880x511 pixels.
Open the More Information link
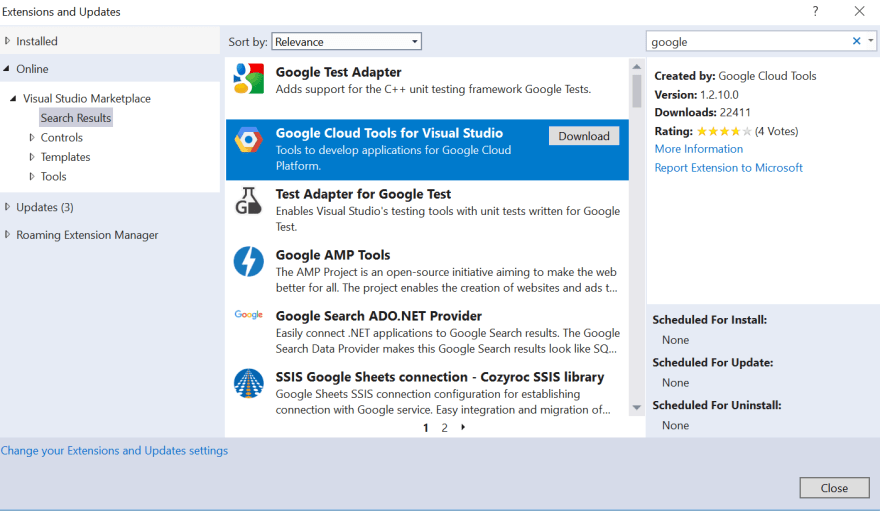(x=699, y=149)
